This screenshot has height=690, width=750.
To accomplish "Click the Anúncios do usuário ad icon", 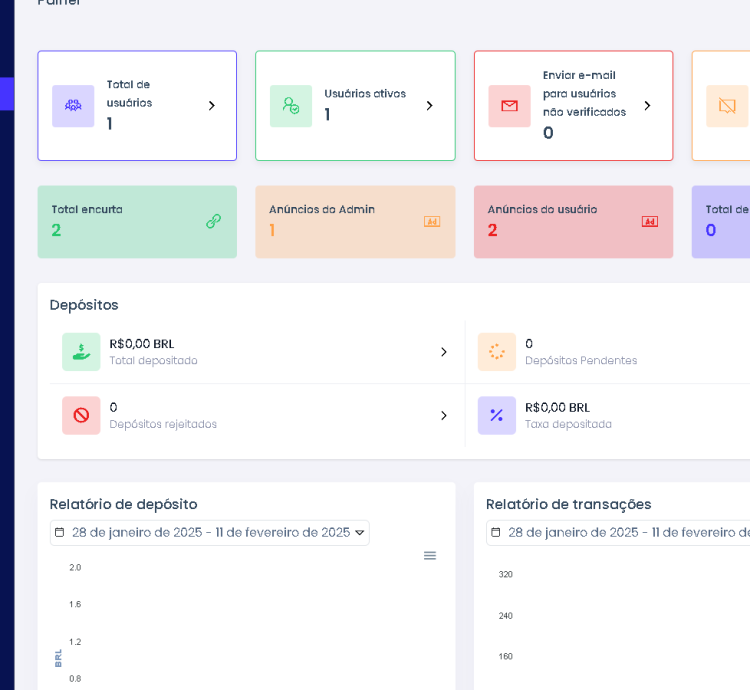I will click(650, 221).
